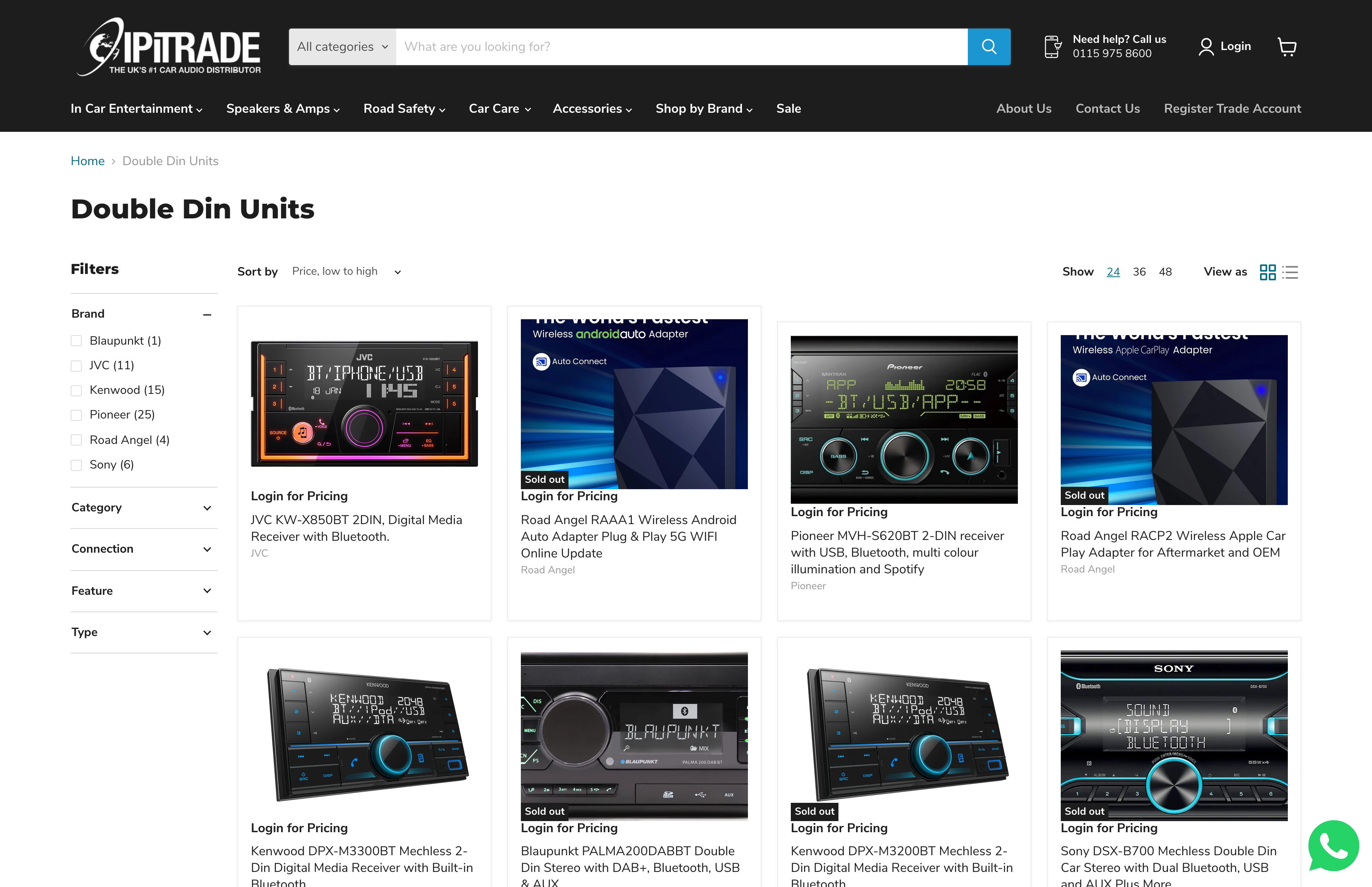Open the WhatsApp chat icon
This screenshot has width=1372, height=887.
(1334, 846)
